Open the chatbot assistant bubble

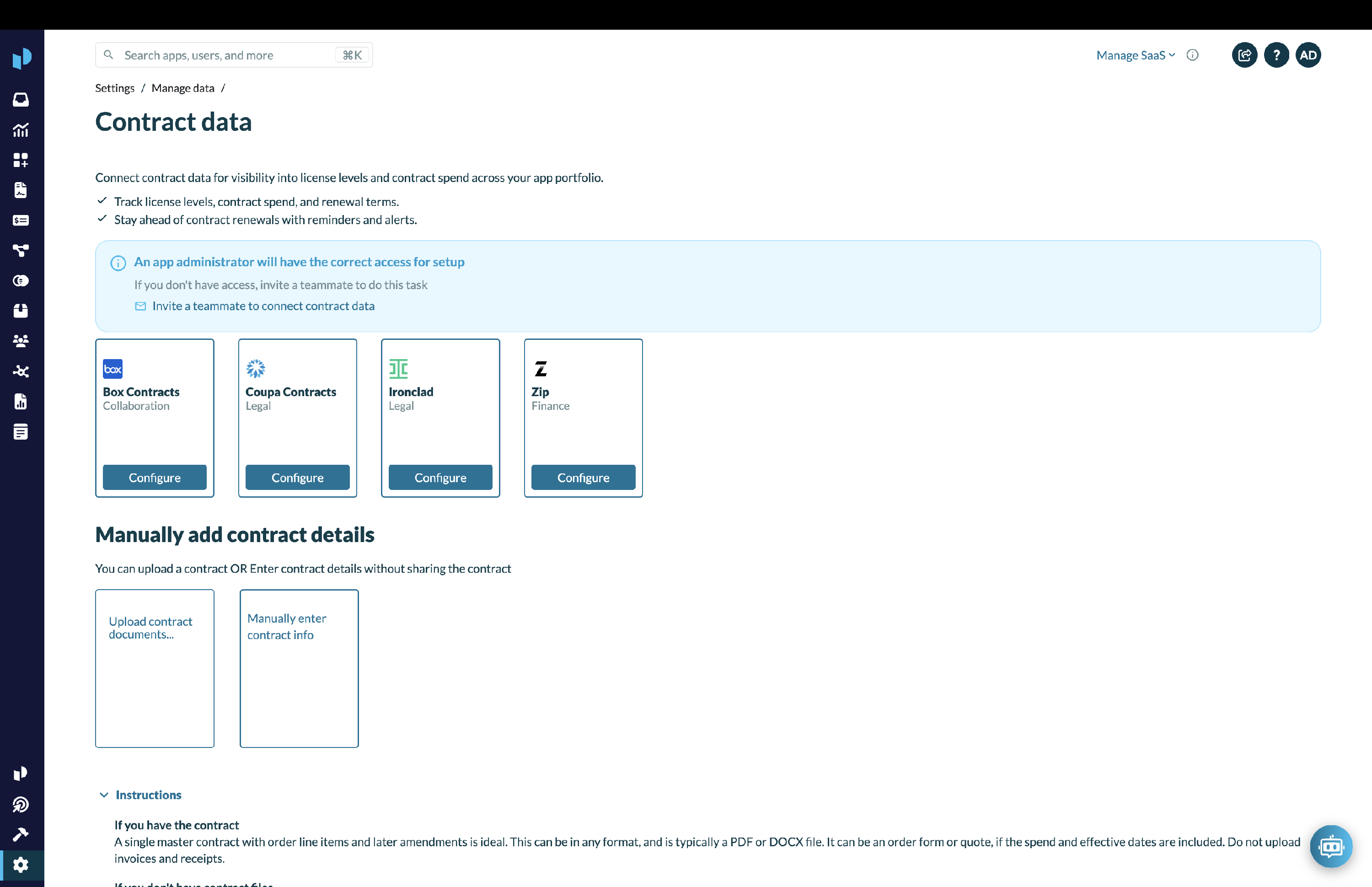(1330, 846)
